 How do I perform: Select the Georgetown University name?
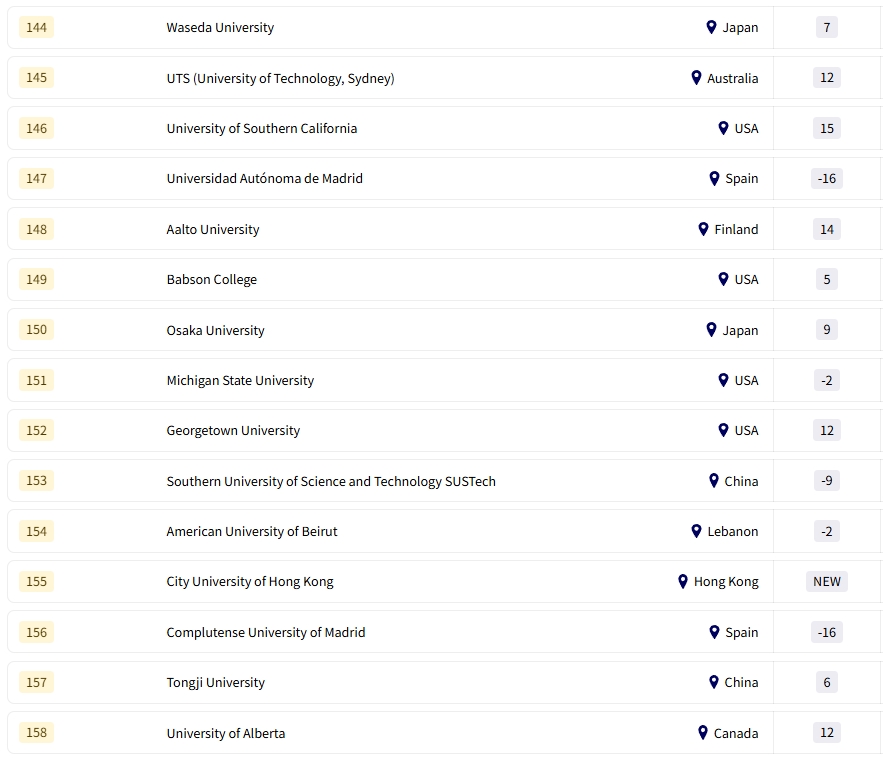tap(233, 430)
